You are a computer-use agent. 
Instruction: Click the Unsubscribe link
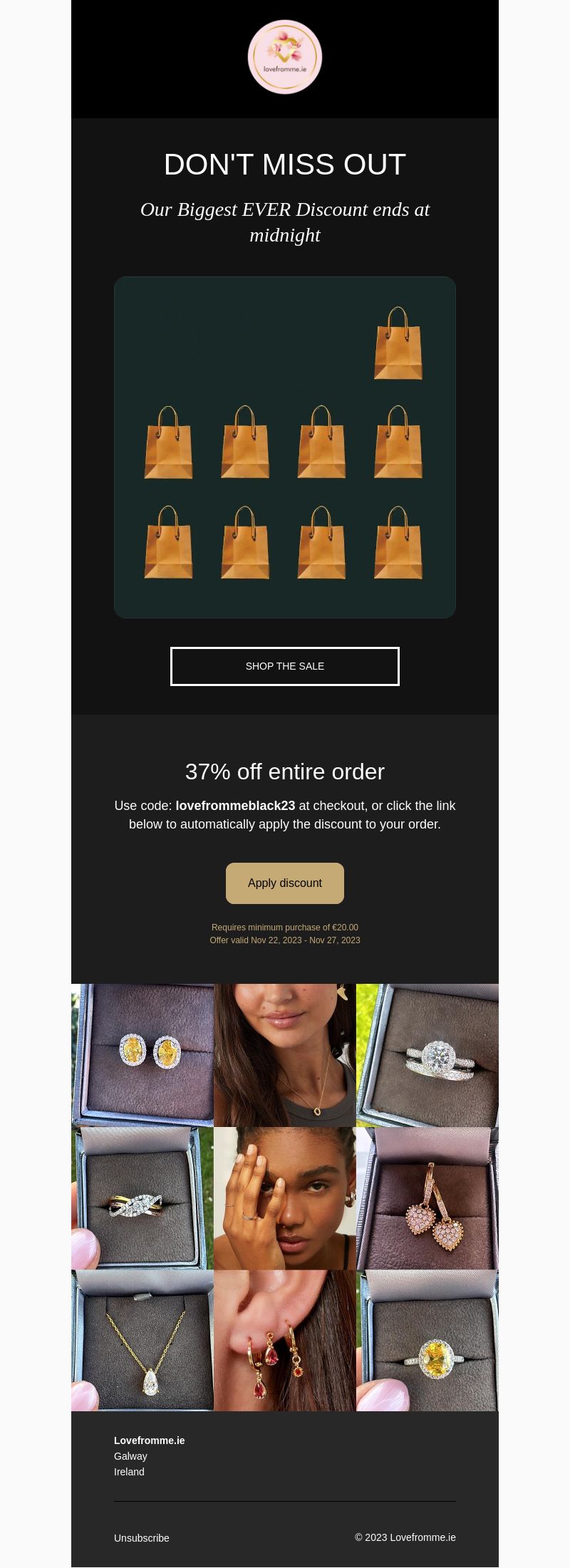point(142,1538)
